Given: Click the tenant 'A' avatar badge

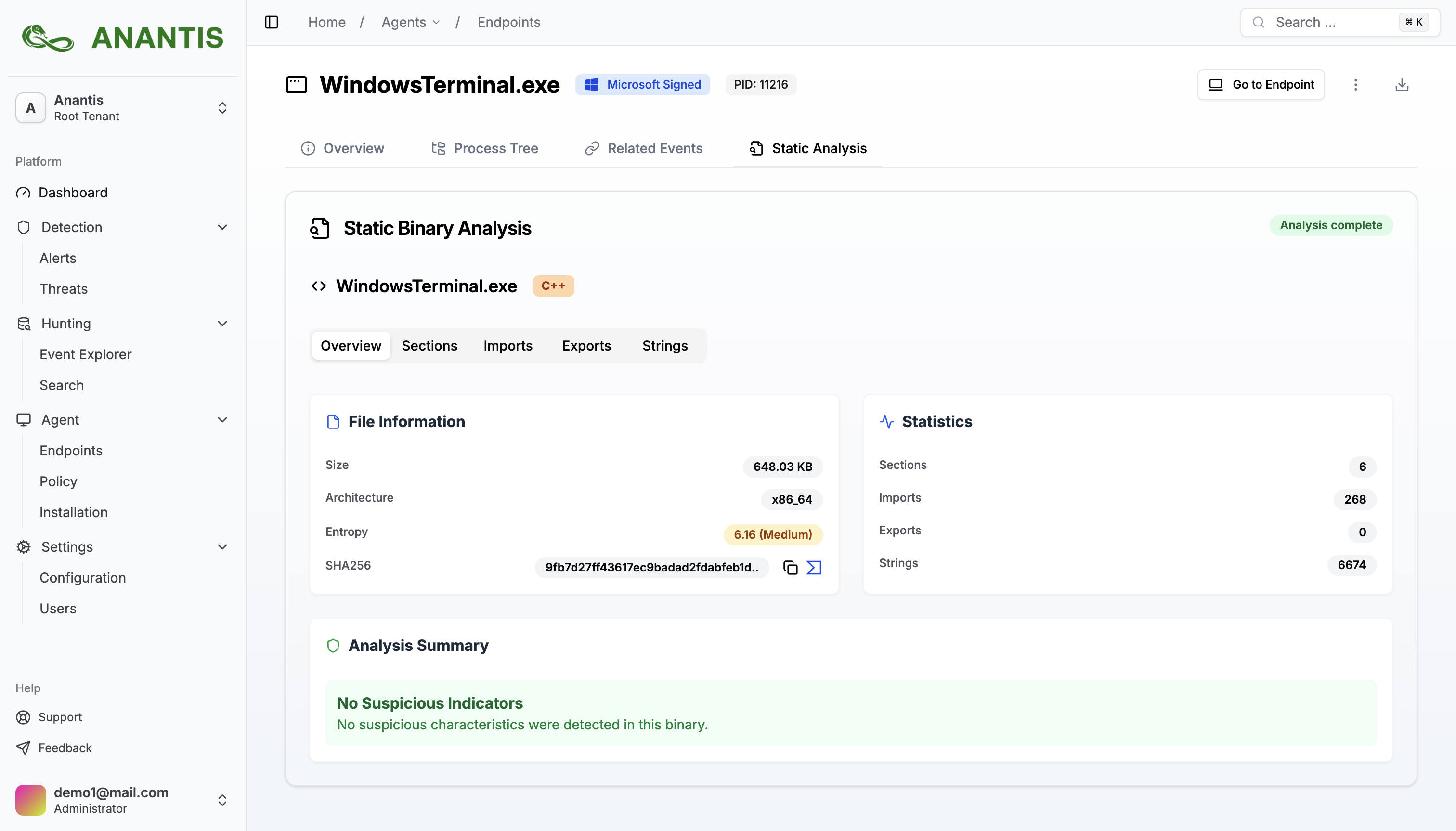Looking at the screenshot, I should [x=31, y=108].
